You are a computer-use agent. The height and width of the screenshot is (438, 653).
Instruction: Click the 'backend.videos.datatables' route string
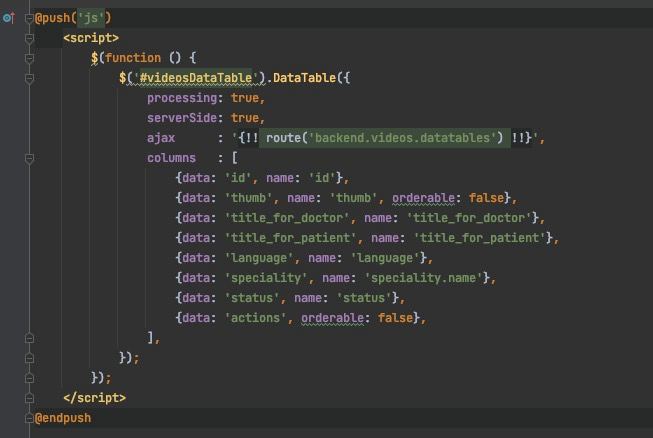pos(402,138)
